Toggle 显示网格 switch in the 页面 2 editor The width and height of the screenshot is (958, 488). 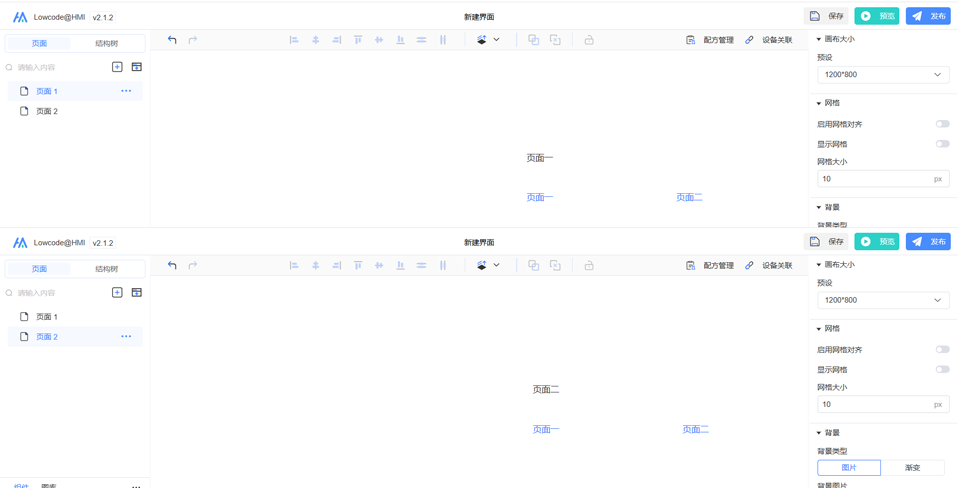coord(942,370)
